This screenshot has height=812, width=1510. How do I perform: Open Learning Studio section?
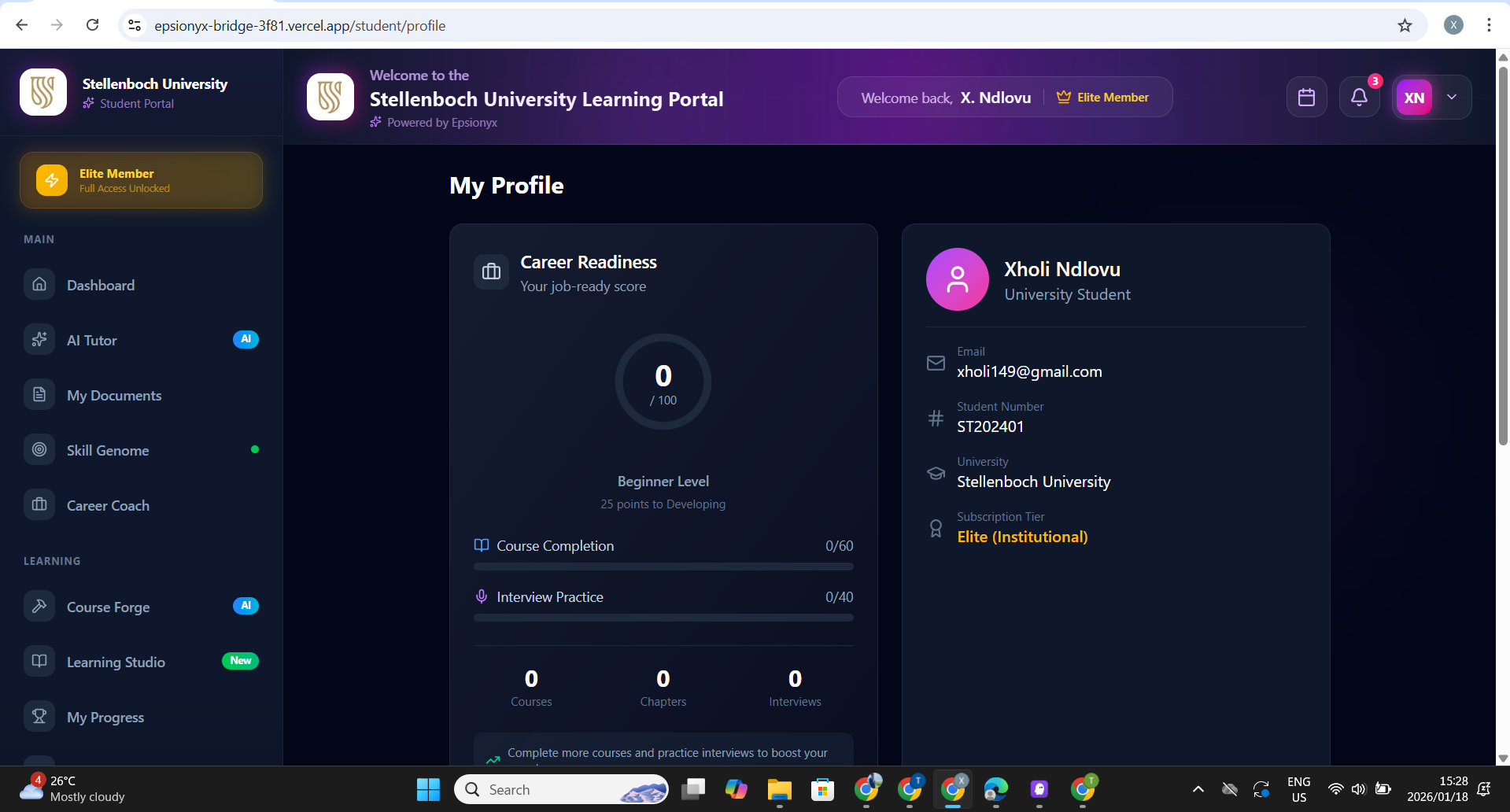pyautogui.click(x=142, y=662)
